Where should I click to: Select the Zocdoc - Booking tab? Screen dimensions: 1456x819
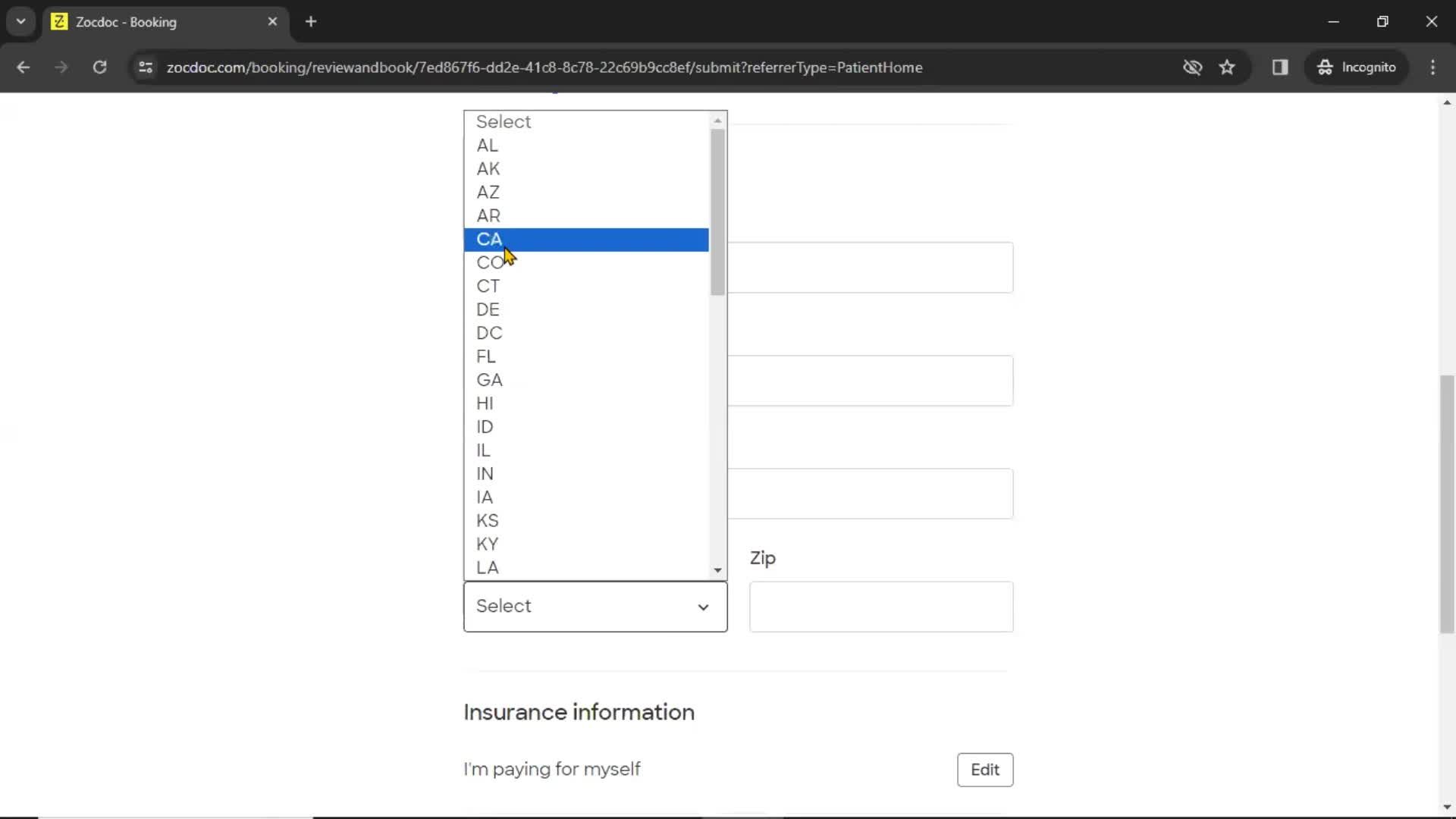coord(165,21)
